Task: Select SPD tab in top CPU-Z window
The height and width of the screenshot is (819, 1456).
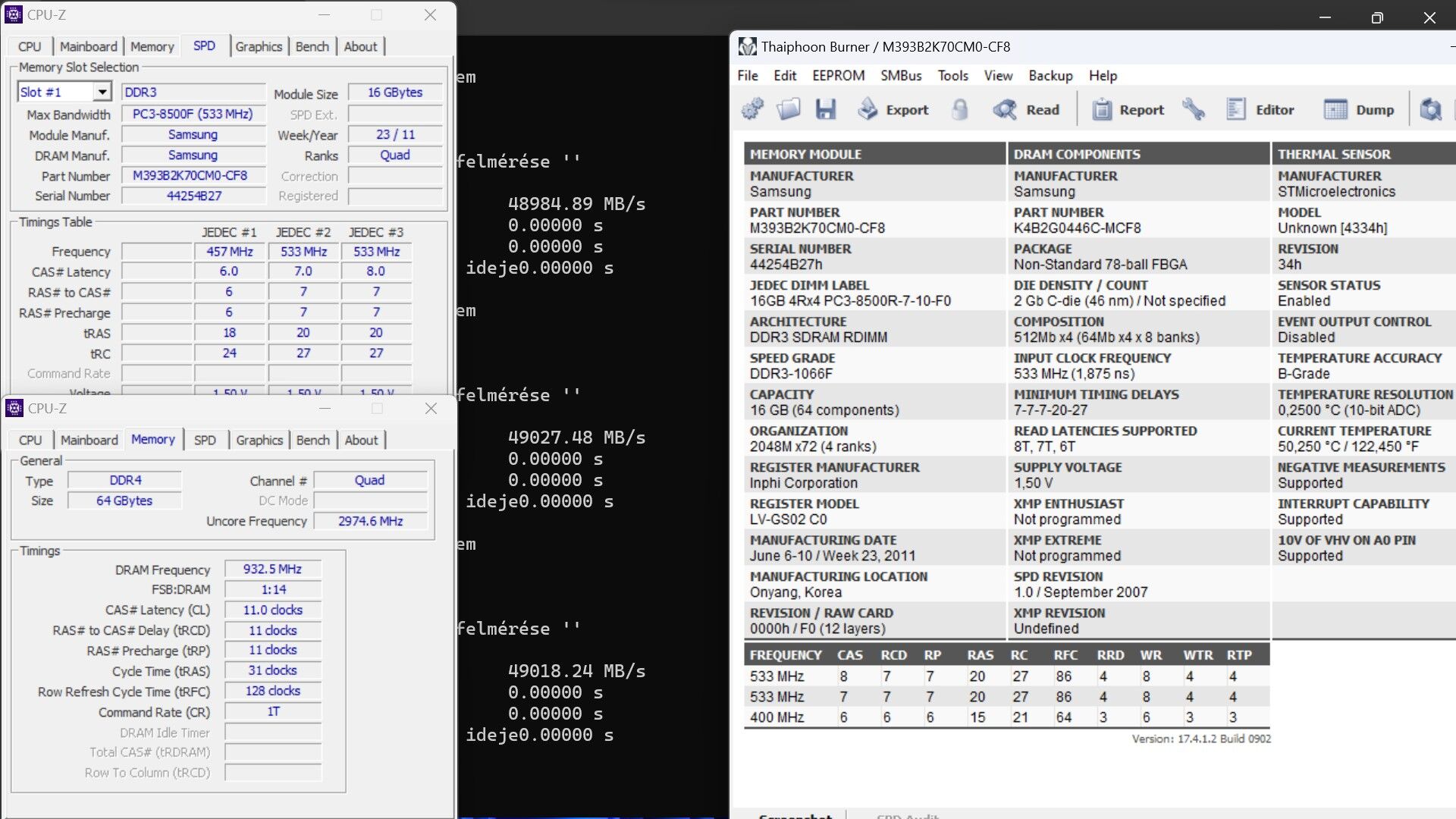Action: tap(204, 45)
